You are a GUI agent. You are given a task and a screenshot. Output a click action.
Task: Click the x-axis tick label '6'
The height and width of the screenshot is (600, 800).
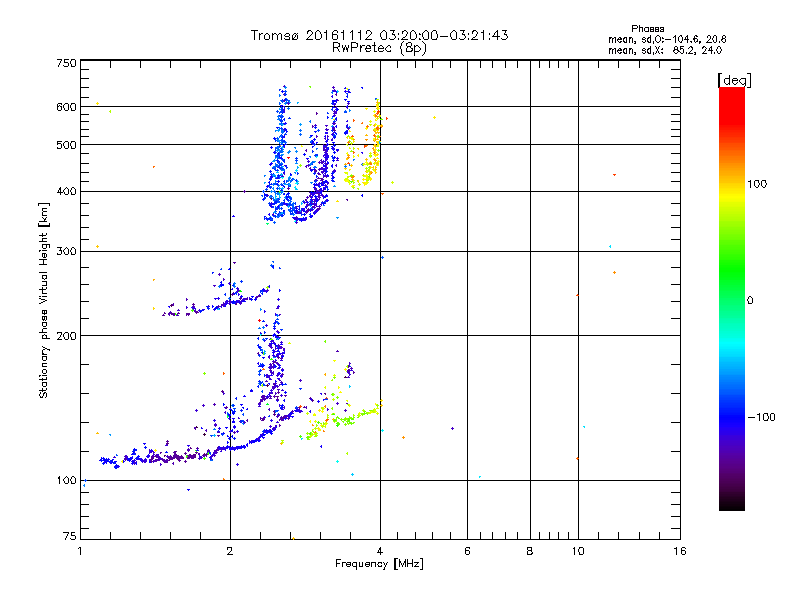[467, 551]
